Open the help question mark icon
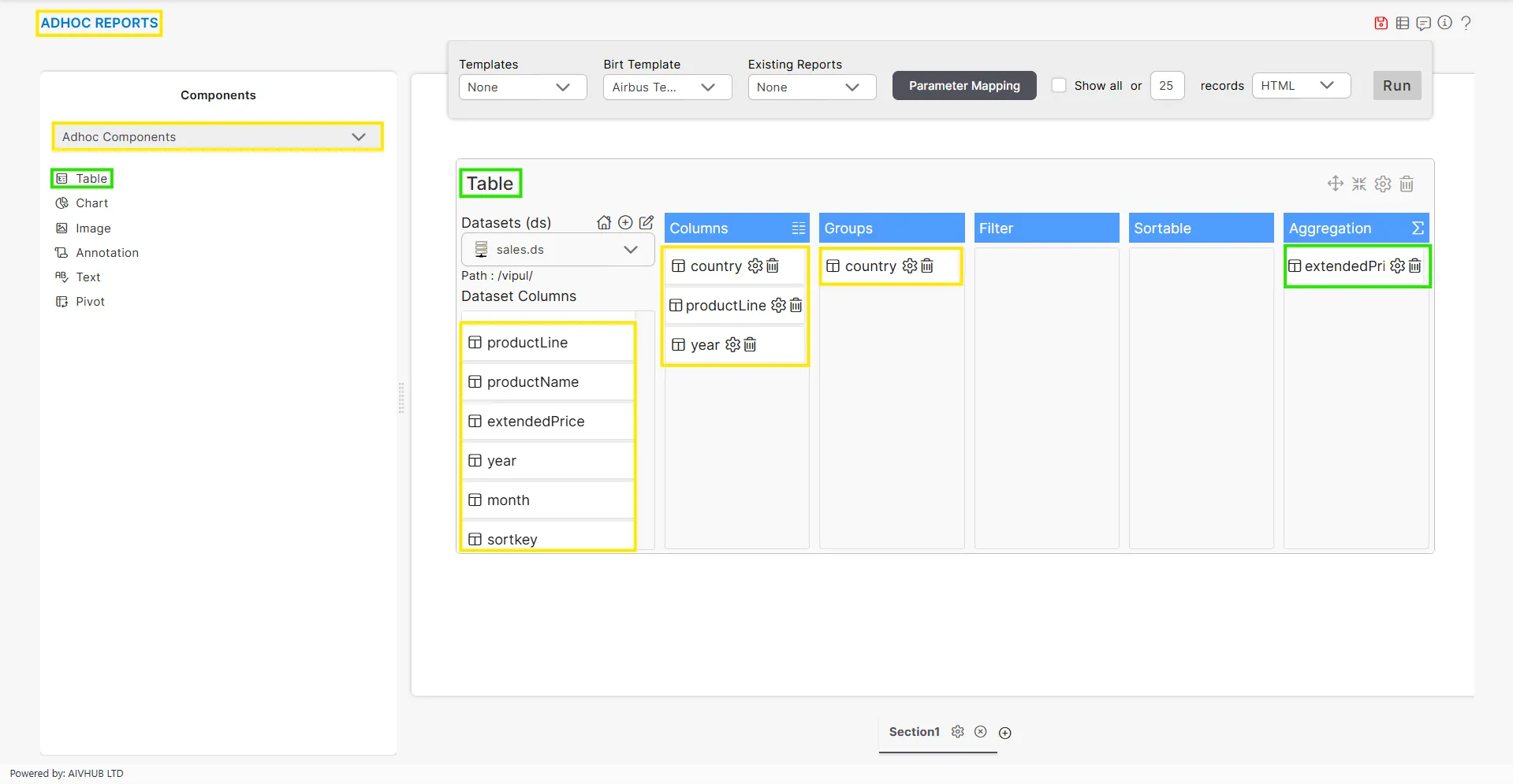The height and width of the screenshot is (784, 1513). (1466, 23)
